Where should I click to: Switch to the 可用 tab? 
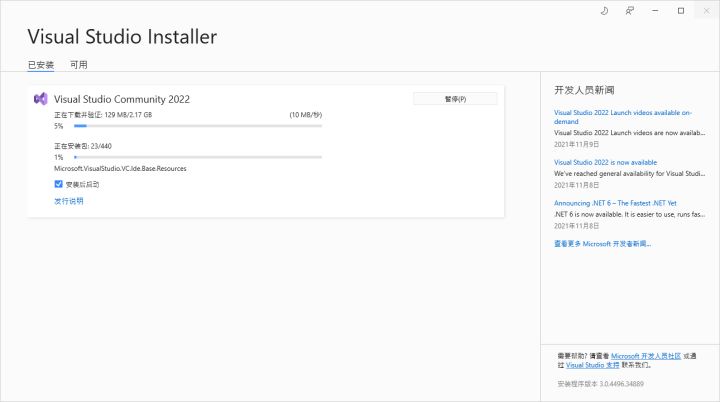[x=79, y=65]
